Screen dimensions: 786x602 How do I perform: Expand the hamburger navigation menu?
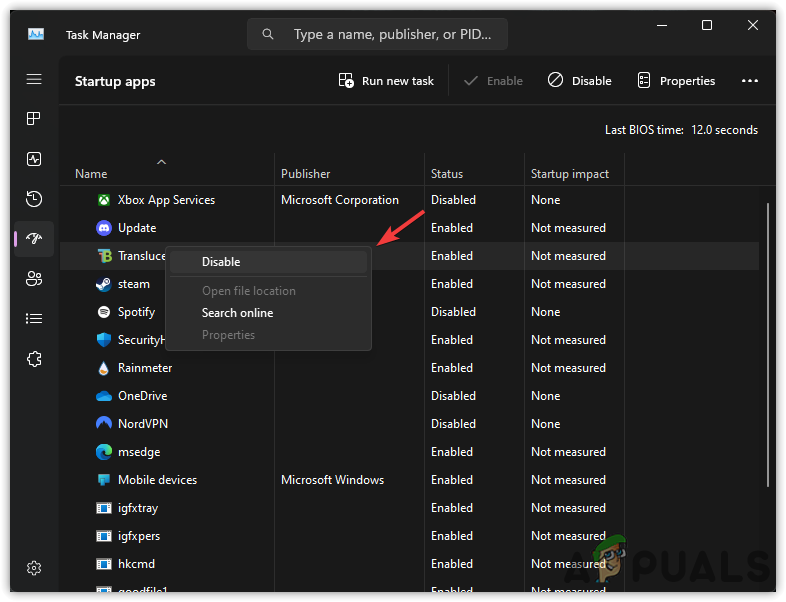[34, 79]
